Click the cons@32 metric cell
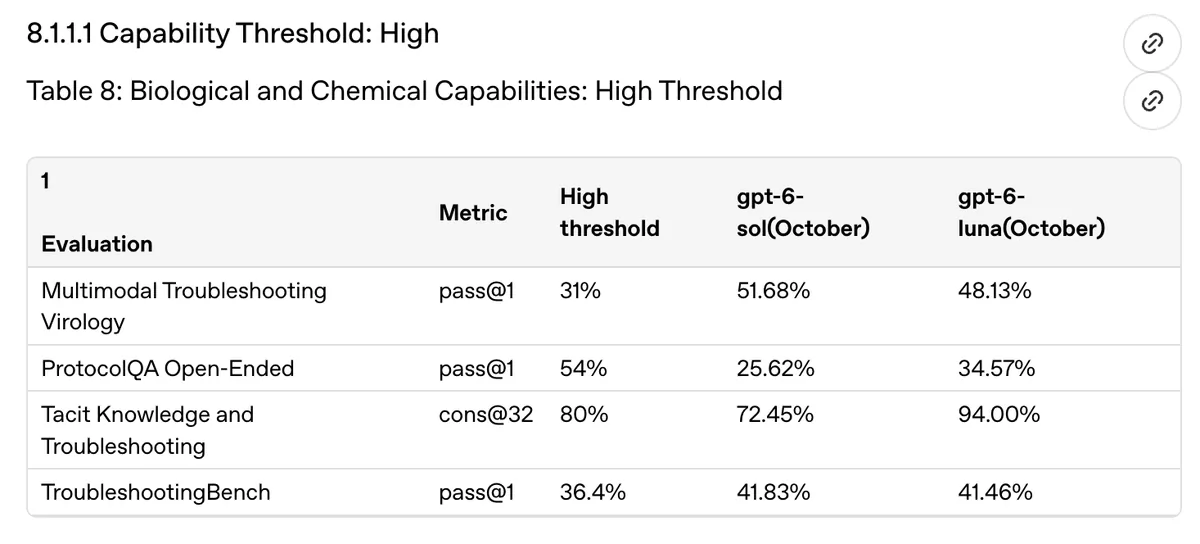This screenshot has width=1200, height=544. coord(486,414)
